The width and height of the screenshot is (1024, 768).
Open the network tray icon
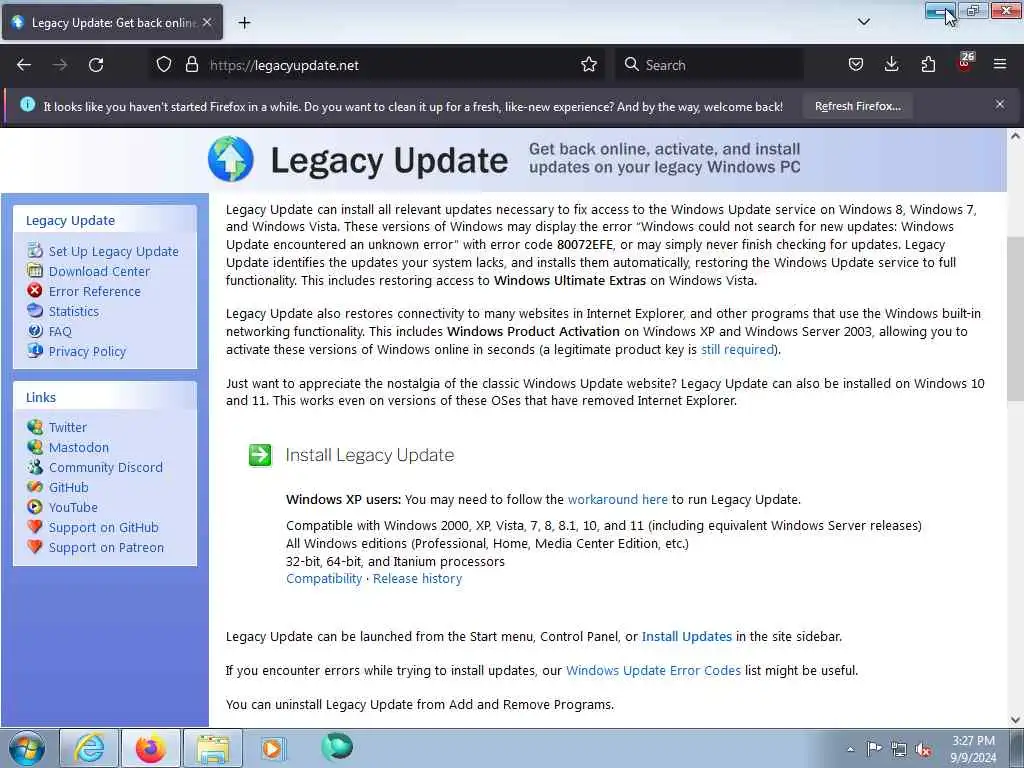[899, 749]
